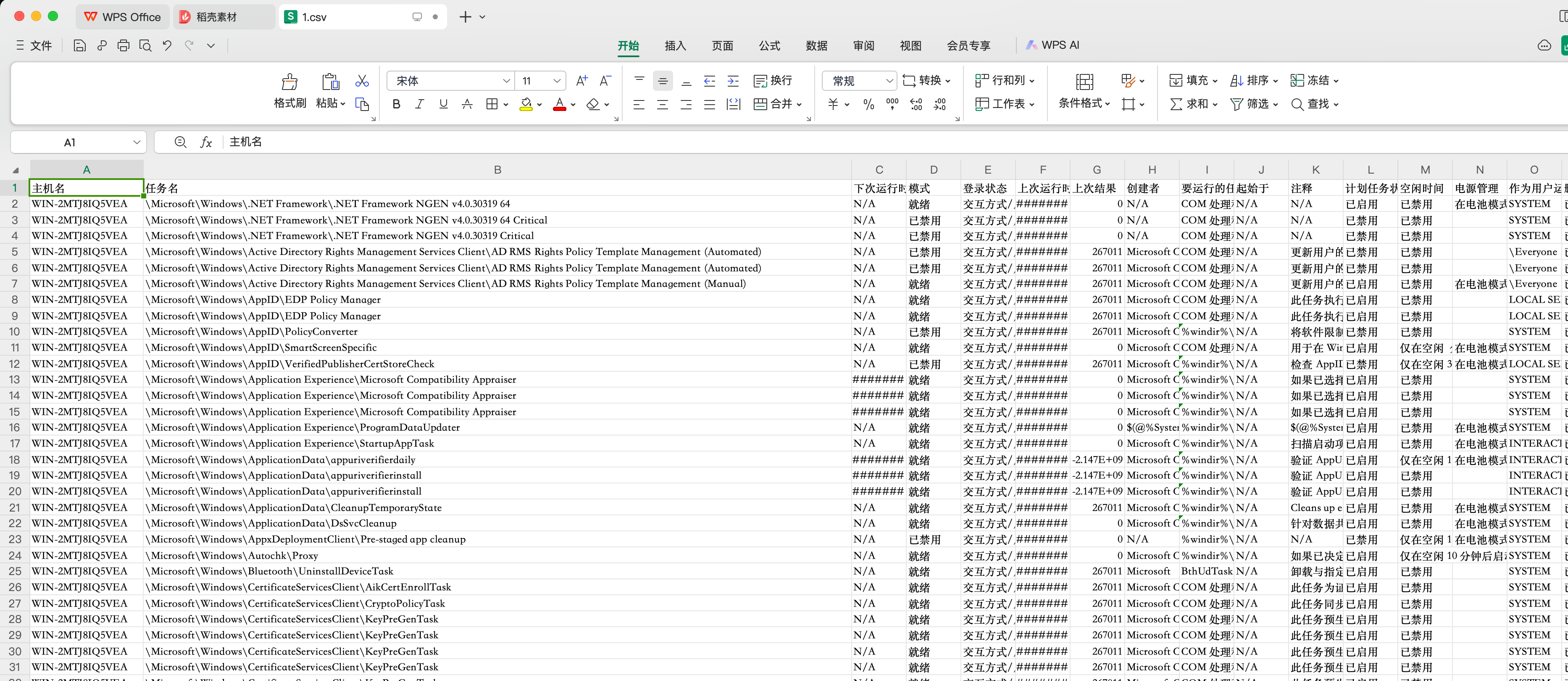Click the Format Painter (格式刷) icon
This screenshot has width=1568, height=681.
coord(289,82)
